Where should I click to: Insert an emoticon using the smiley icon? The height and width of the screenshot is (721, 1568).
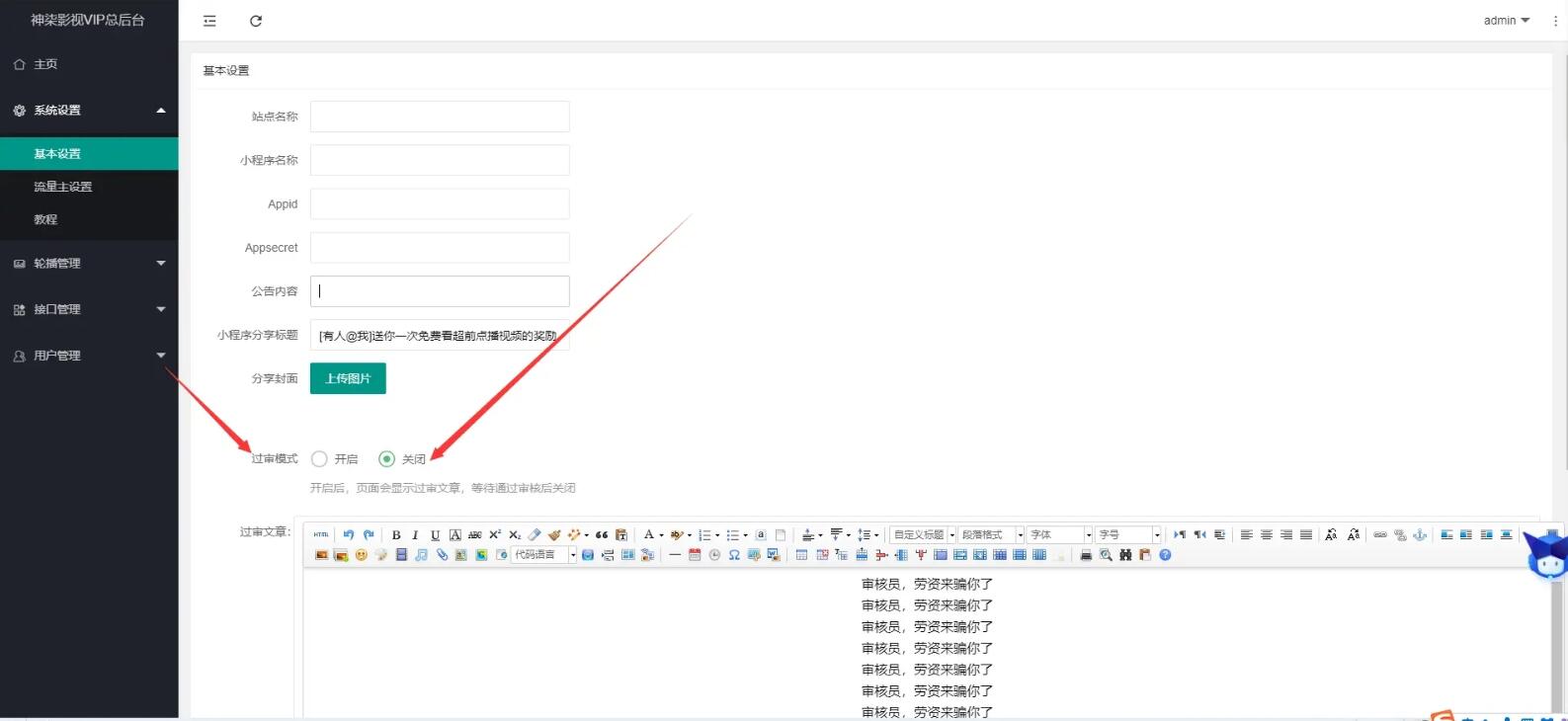click(361, 555)
